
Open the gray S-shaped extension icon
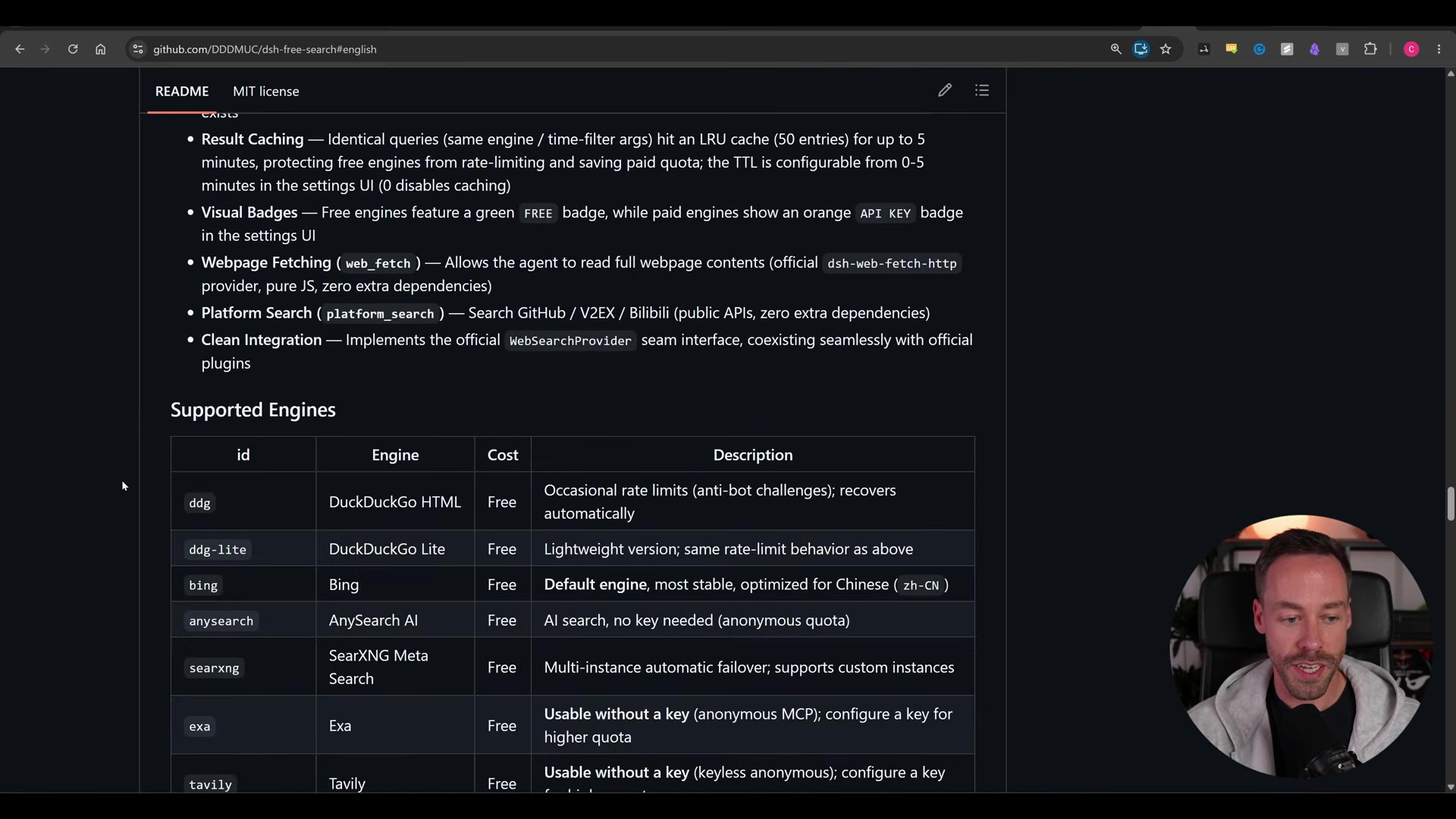click(1287, 49)
